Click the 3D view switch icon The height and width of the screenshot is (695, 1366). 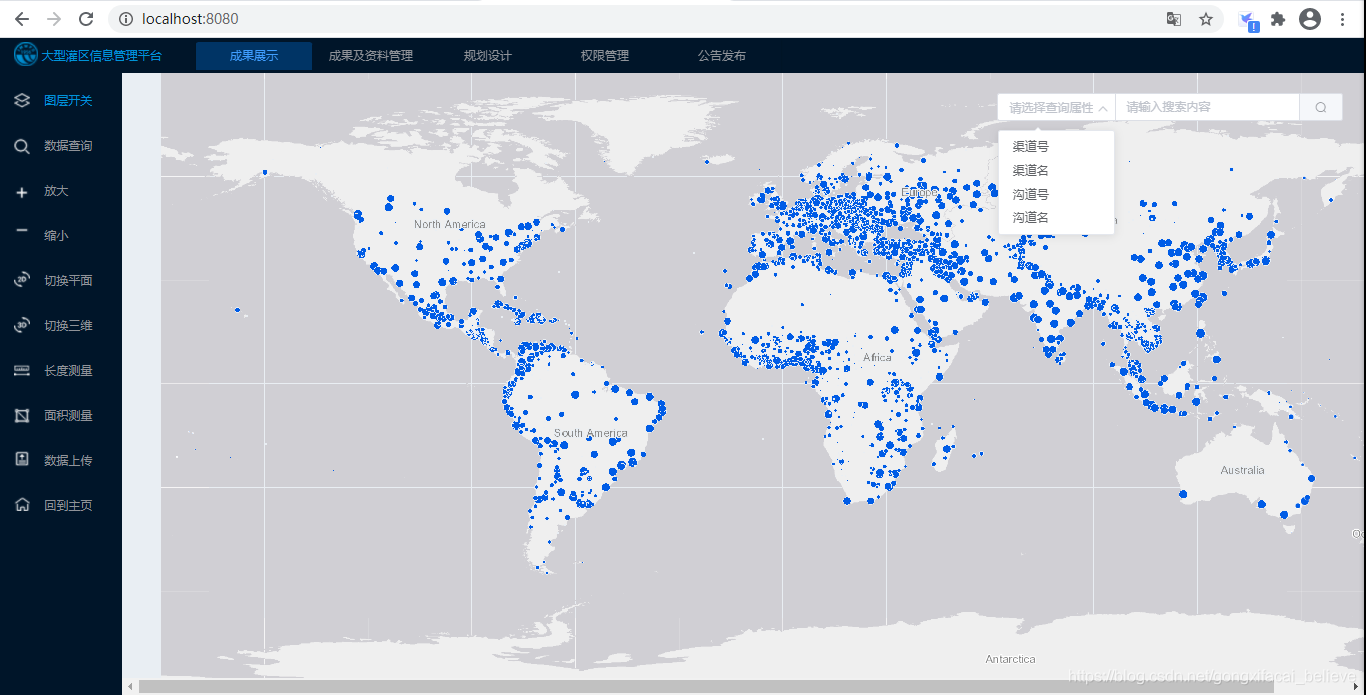pos(22,326)
